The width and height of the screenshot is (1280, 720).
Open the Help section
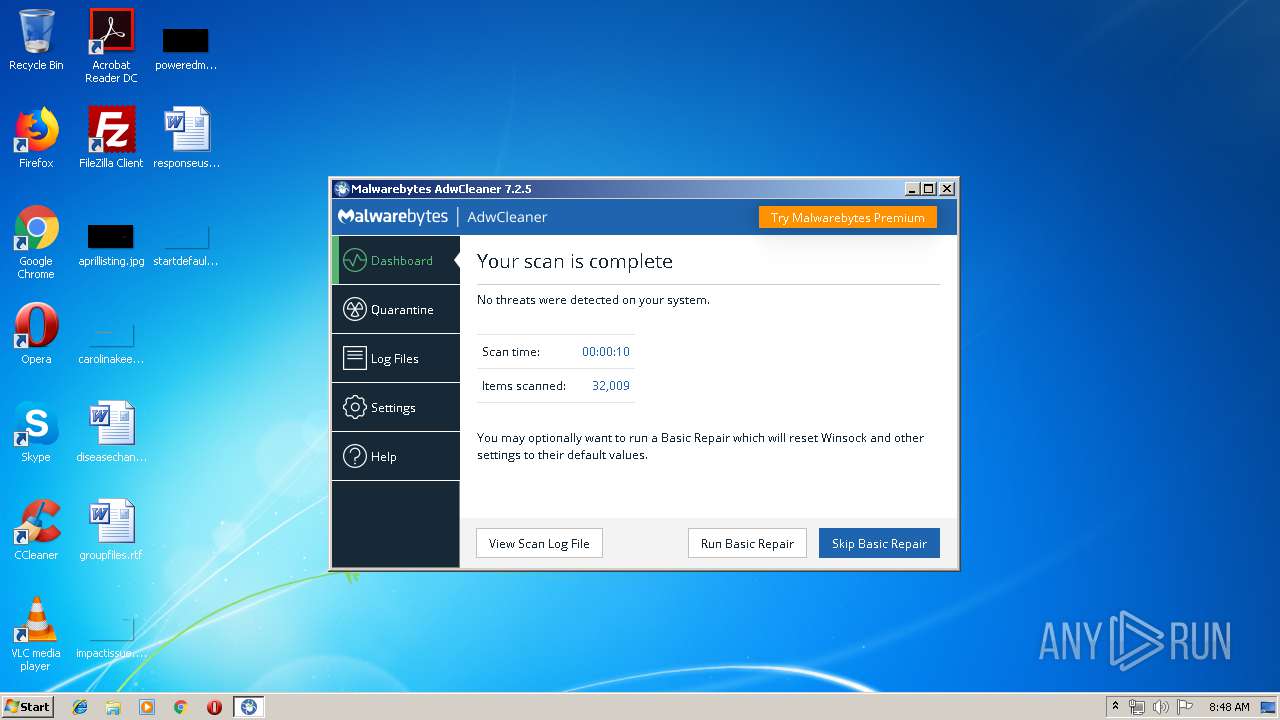click(396, 457)
